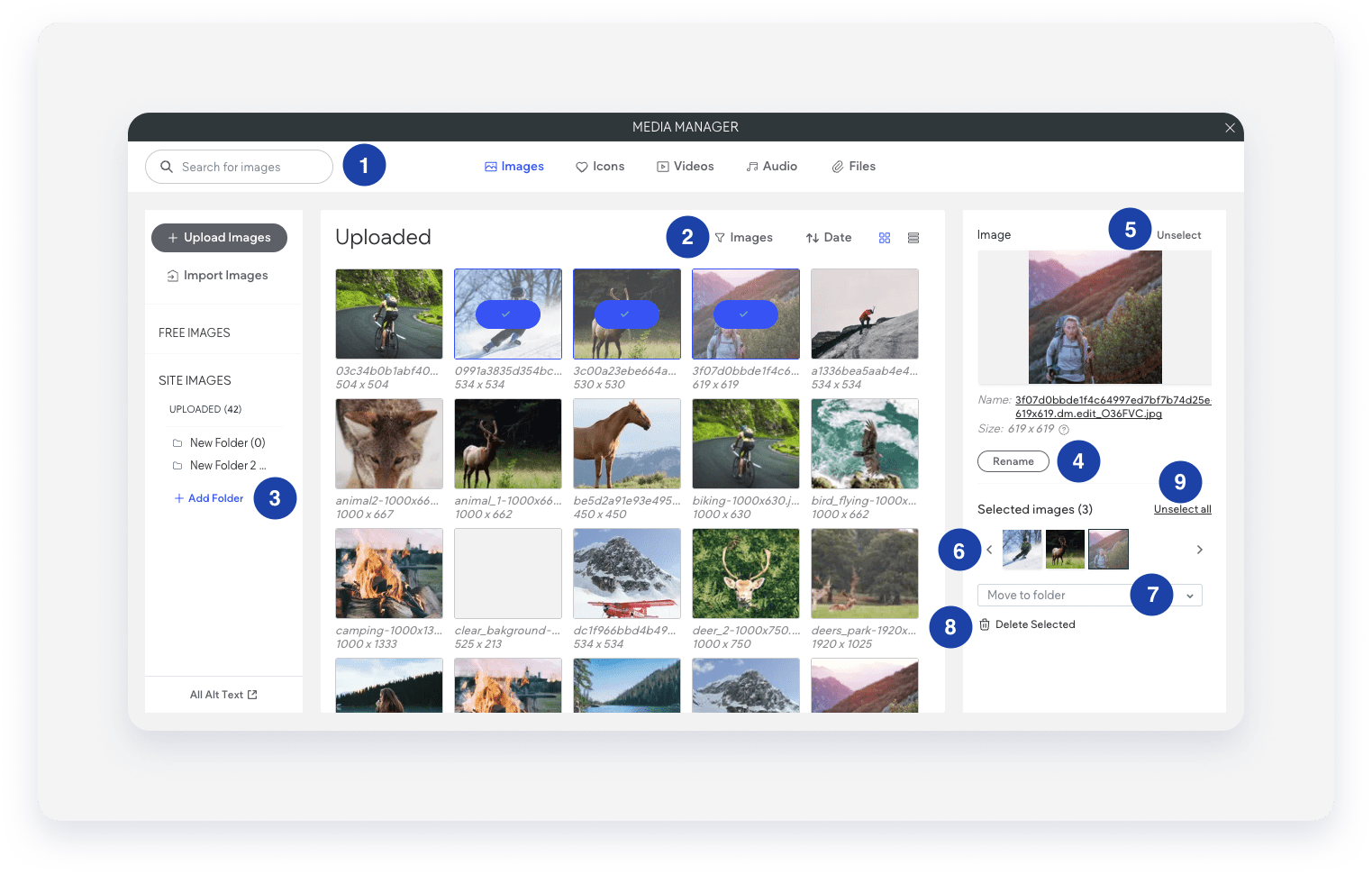Click the Rename button
The width and height of the screenshot is (1372, 874).
click(x=1013, y=460)
